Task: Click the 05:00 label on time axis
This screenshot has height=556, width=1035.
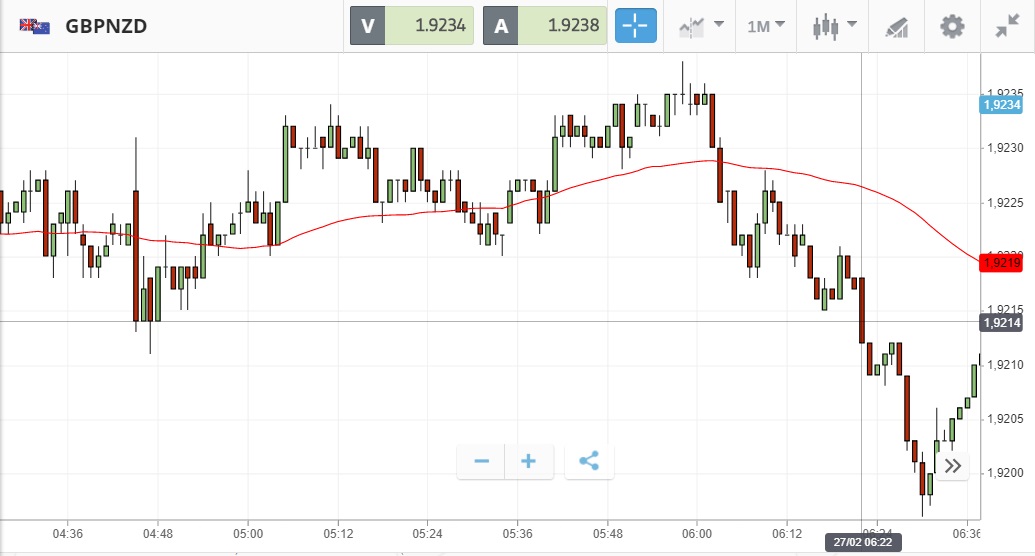Action: tap(248, 533)
